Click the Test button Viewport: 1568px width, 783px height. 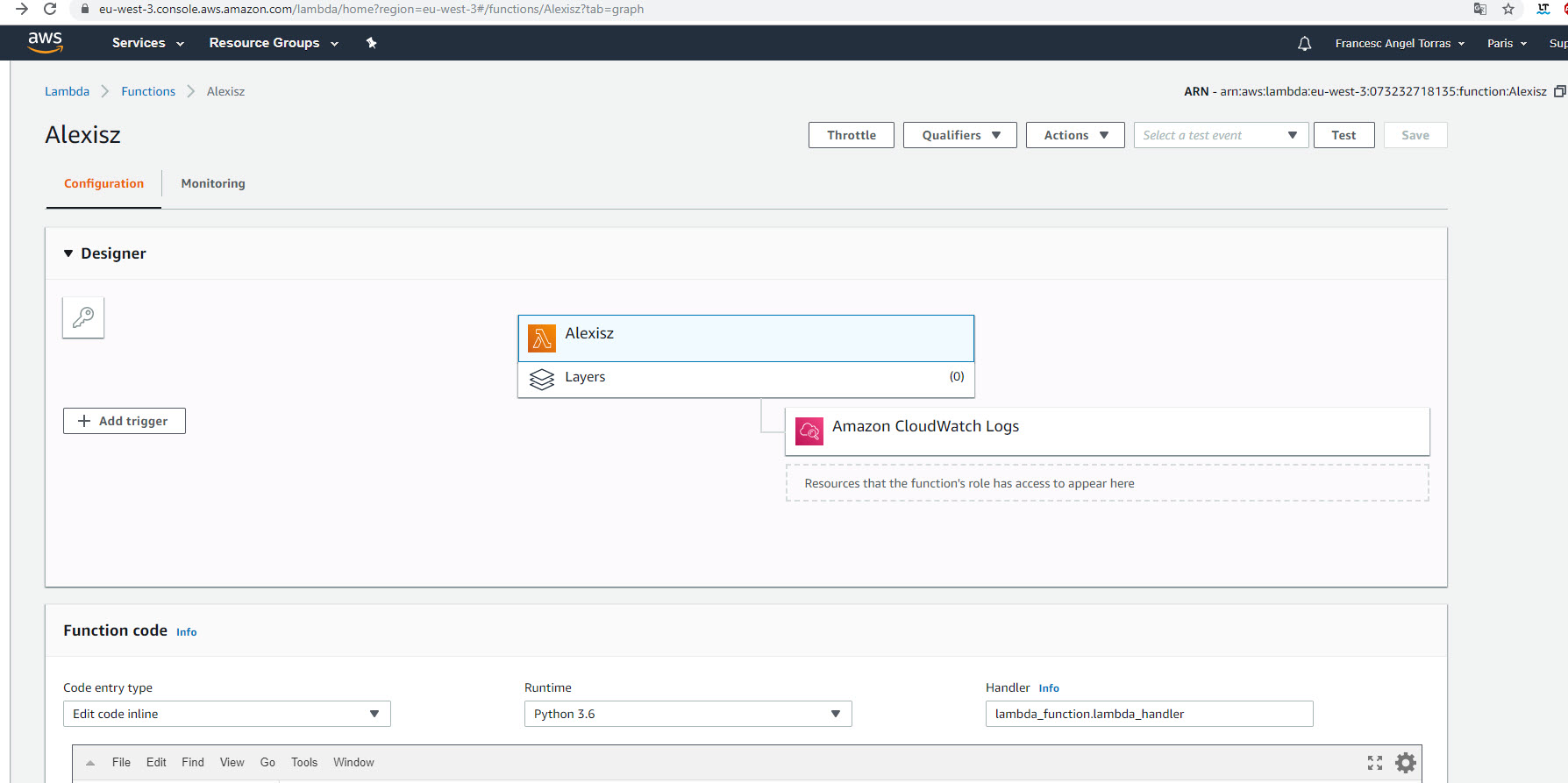coord(1343,135)
